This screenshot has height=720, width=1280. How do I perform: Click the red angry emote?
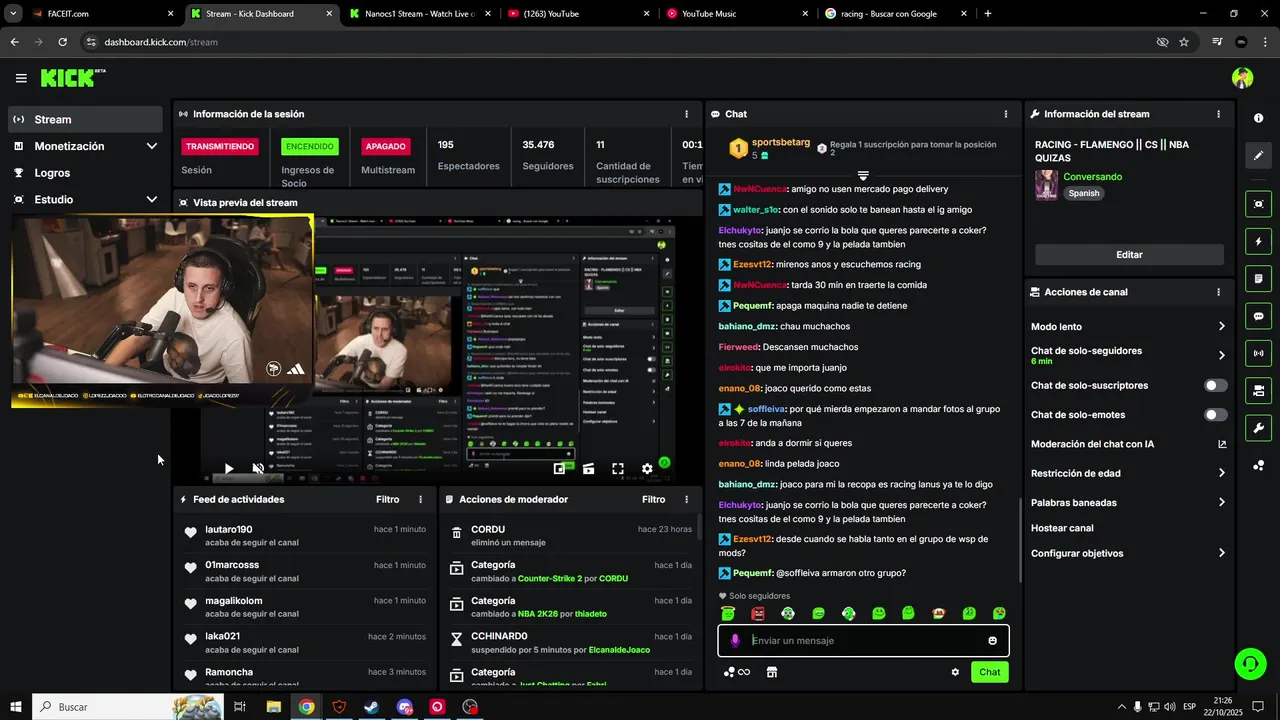[x=758, y=613]
